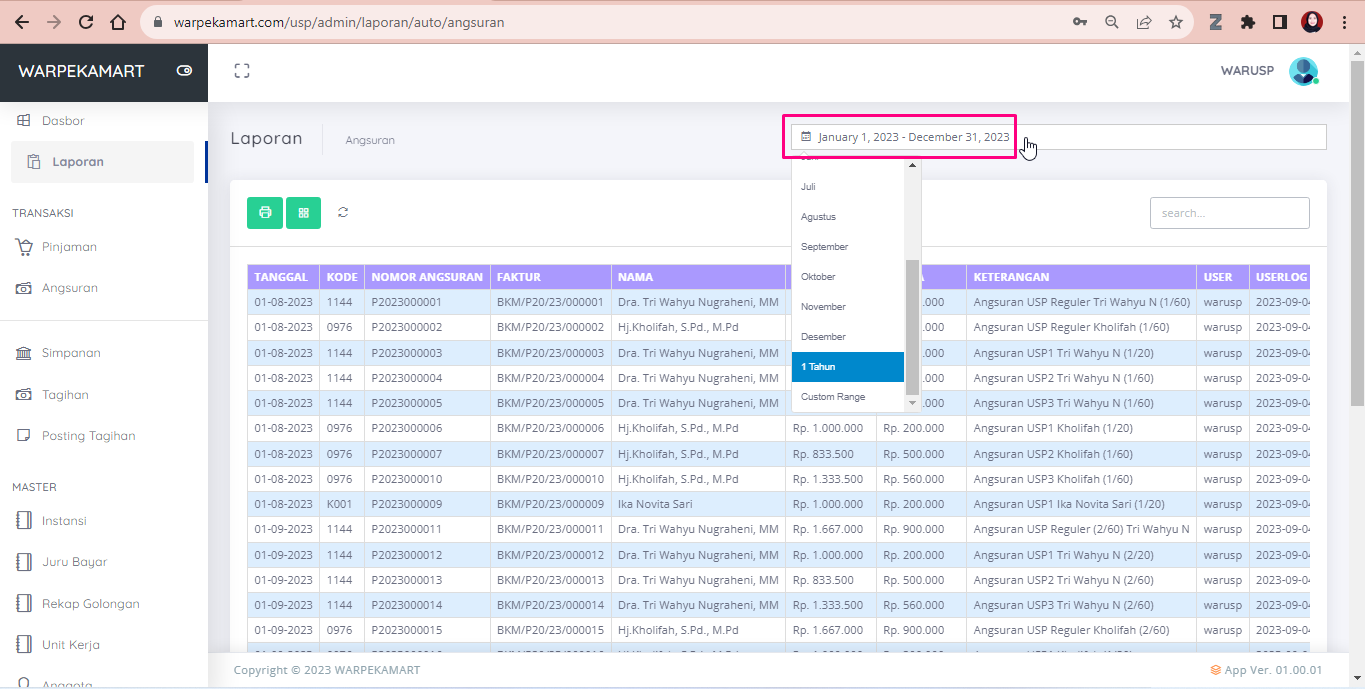Viewport: 1365px width, 689px height.
Task: Sort by the NAMA column header
Action: (698, 277)
